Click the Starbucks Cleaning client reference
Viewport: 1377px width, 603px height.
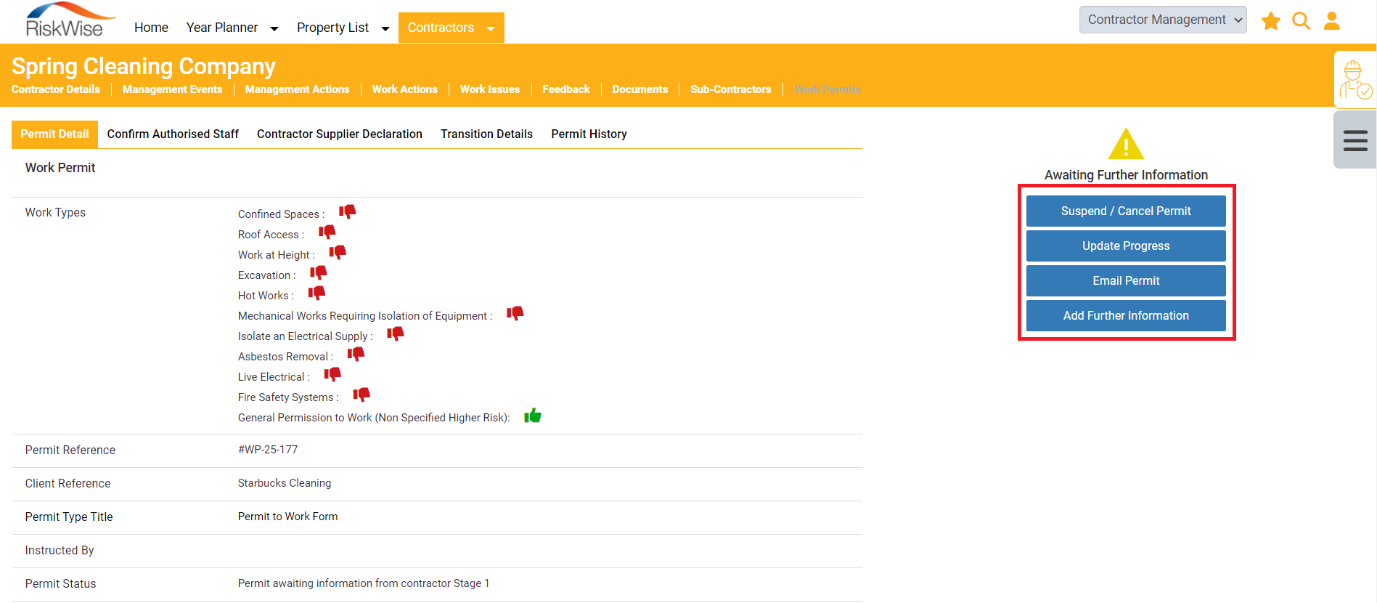coord(285,484)
